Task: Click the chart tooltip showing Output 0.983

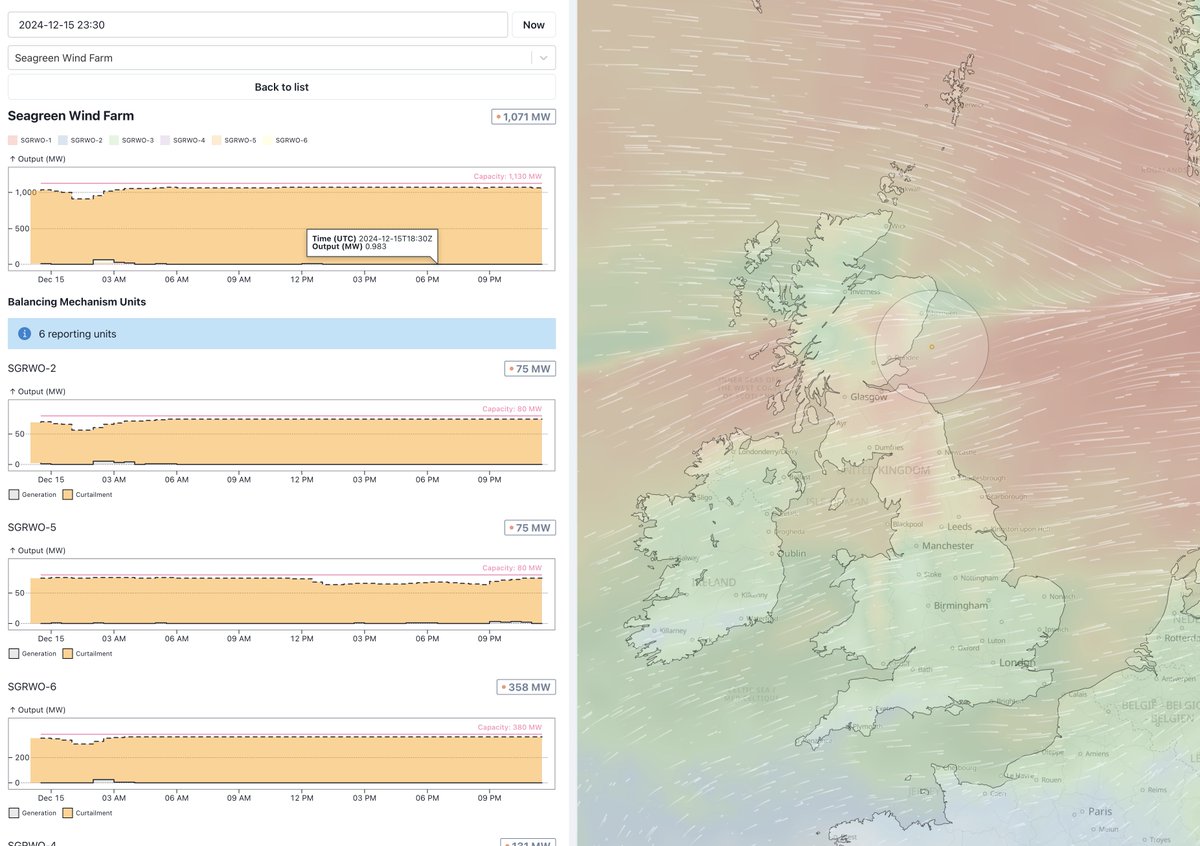Action: [x=372, y=243]
